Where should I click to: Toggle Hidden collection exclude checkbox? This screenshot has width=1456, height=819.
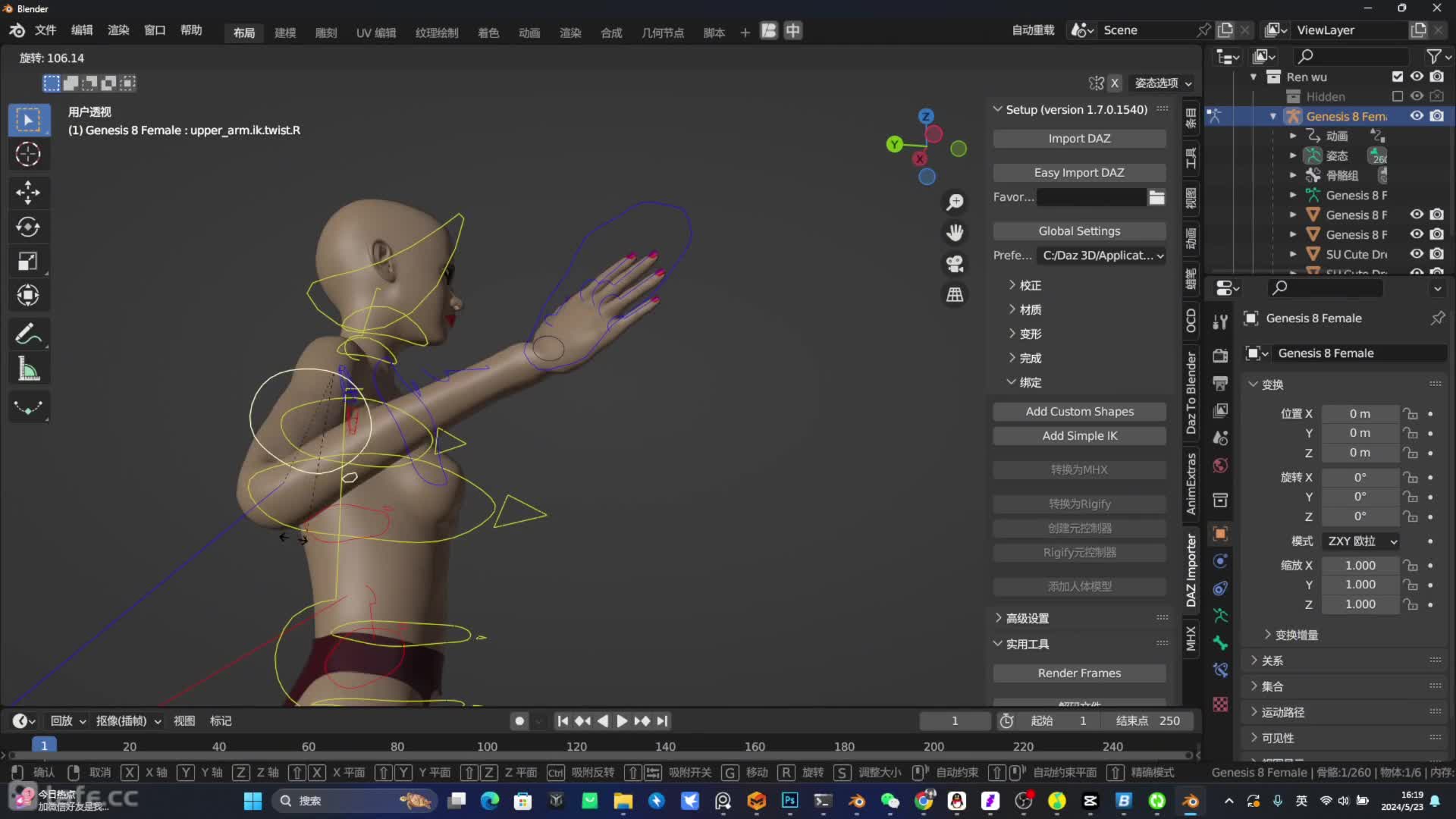click(1398, 96)
